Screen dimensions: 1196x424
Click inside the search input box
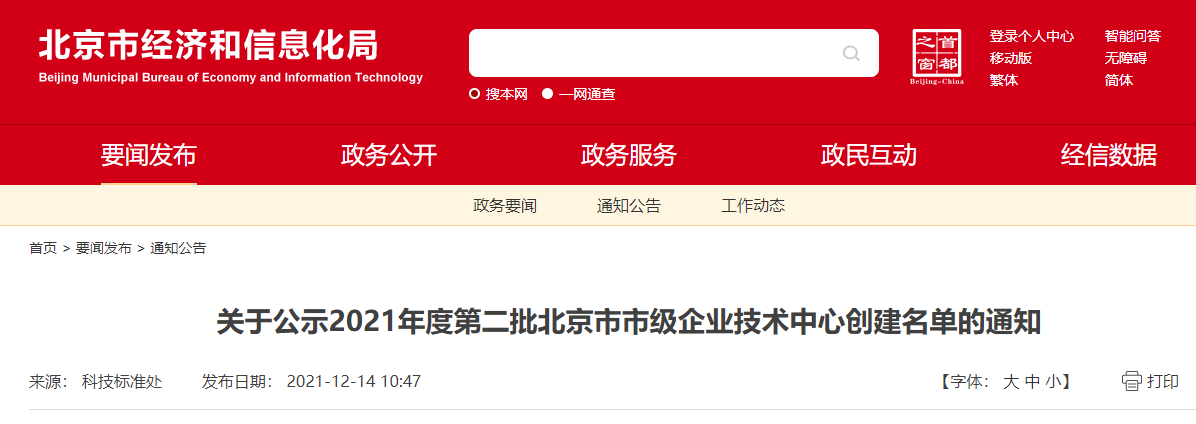[652, 53]
